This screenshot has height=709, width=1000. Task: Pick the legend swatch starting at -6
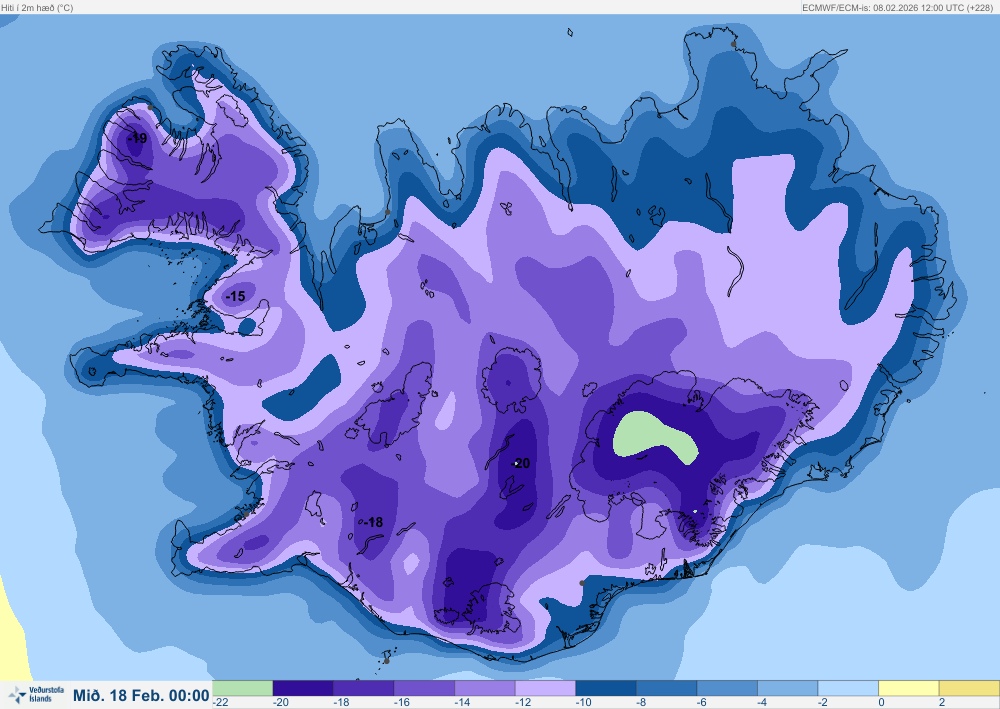point(727,688)
